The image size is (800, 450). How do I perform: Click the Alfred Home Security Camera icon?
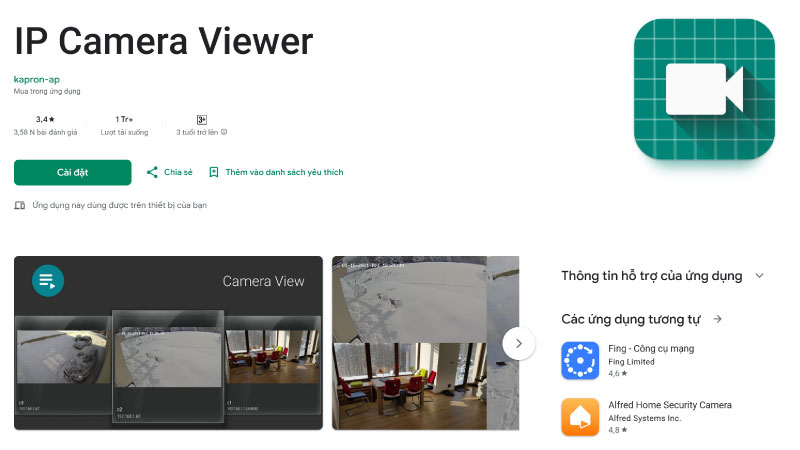pyautogui.click(x=580, y=417)
